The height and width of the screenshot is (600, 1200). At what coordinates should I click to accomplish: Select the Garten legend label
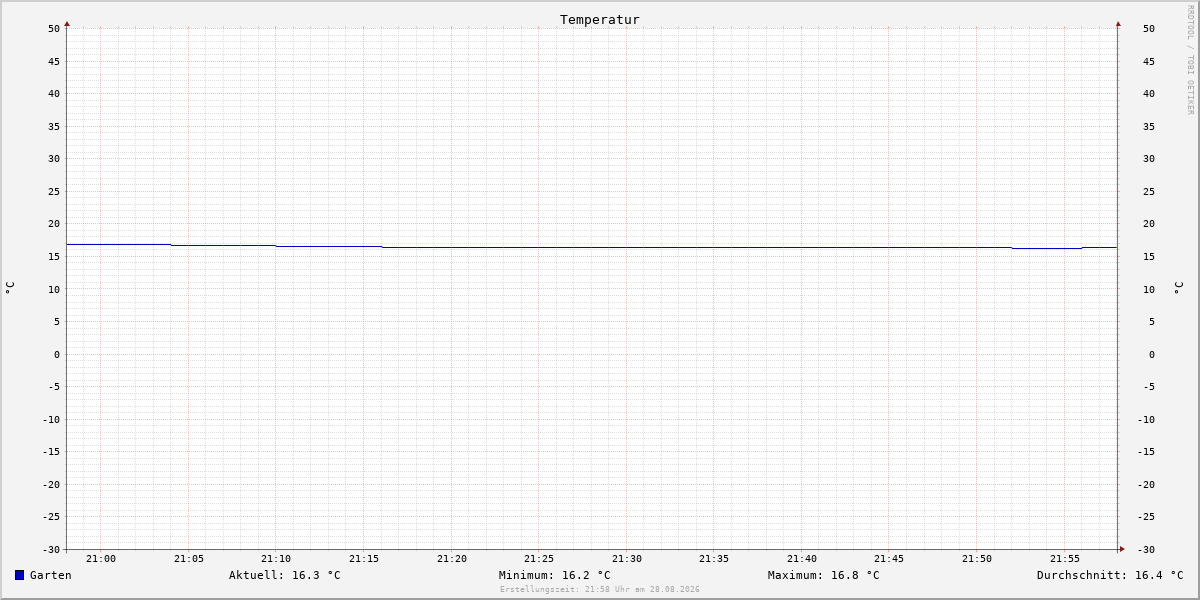pos(51,575)
